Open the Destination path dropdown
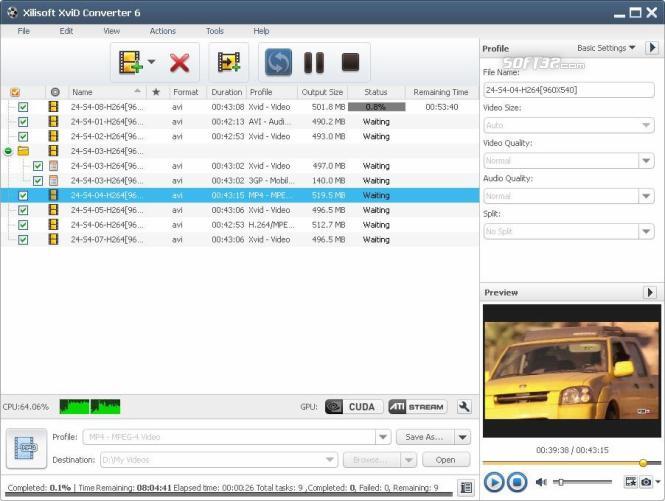 click(329, 459)
